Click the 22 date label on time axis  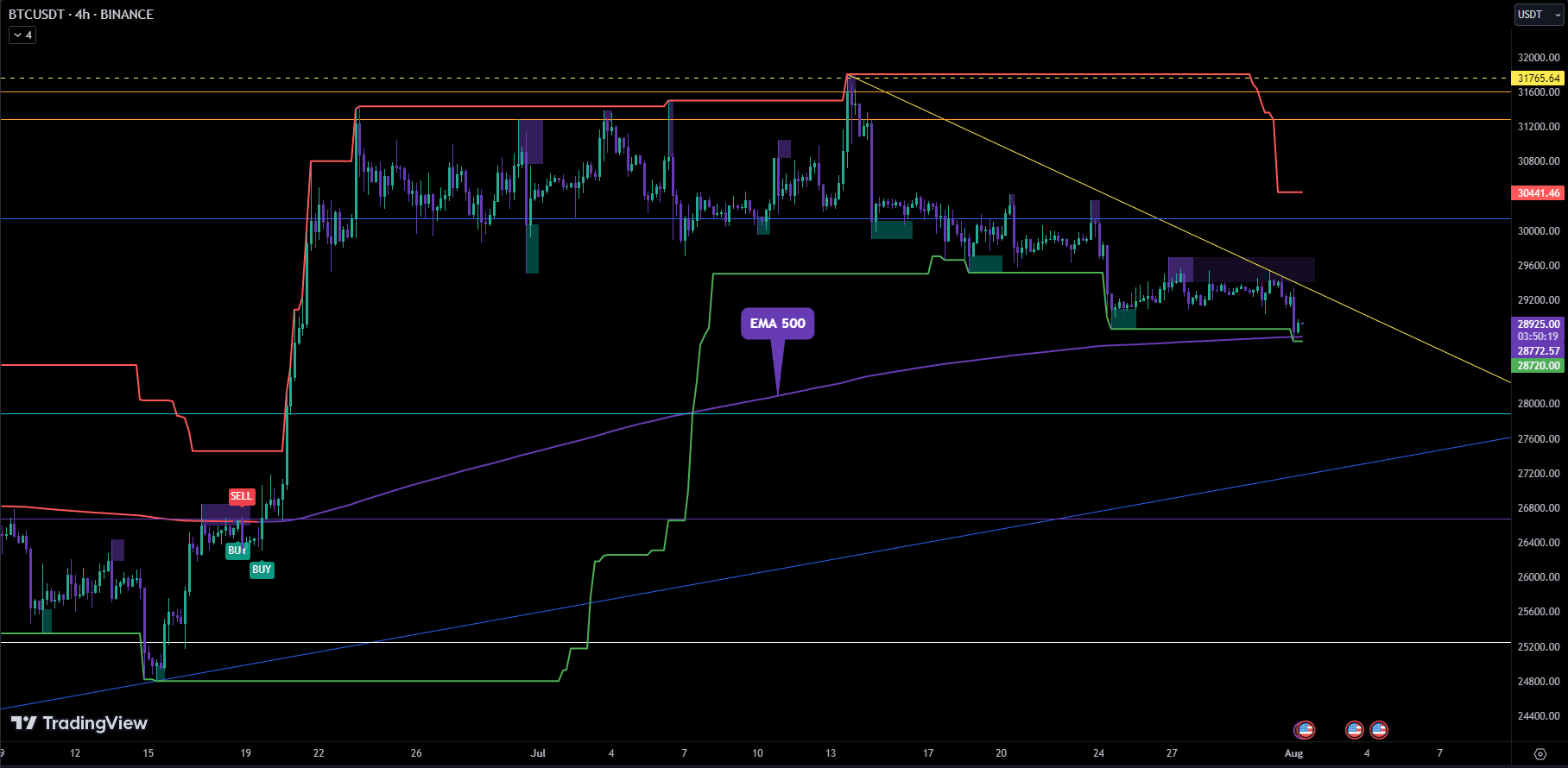319,753
